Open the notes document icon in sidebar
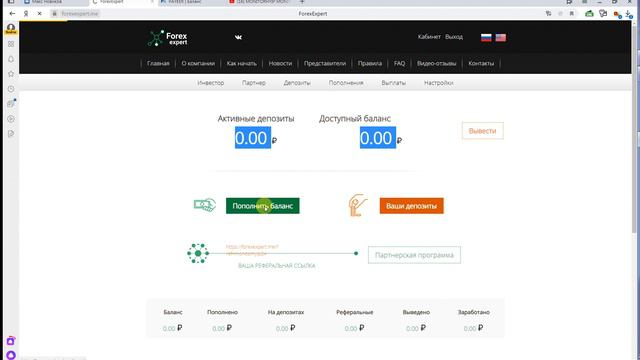The width and height of the screenshot is (640, 360). click(11, 133)
